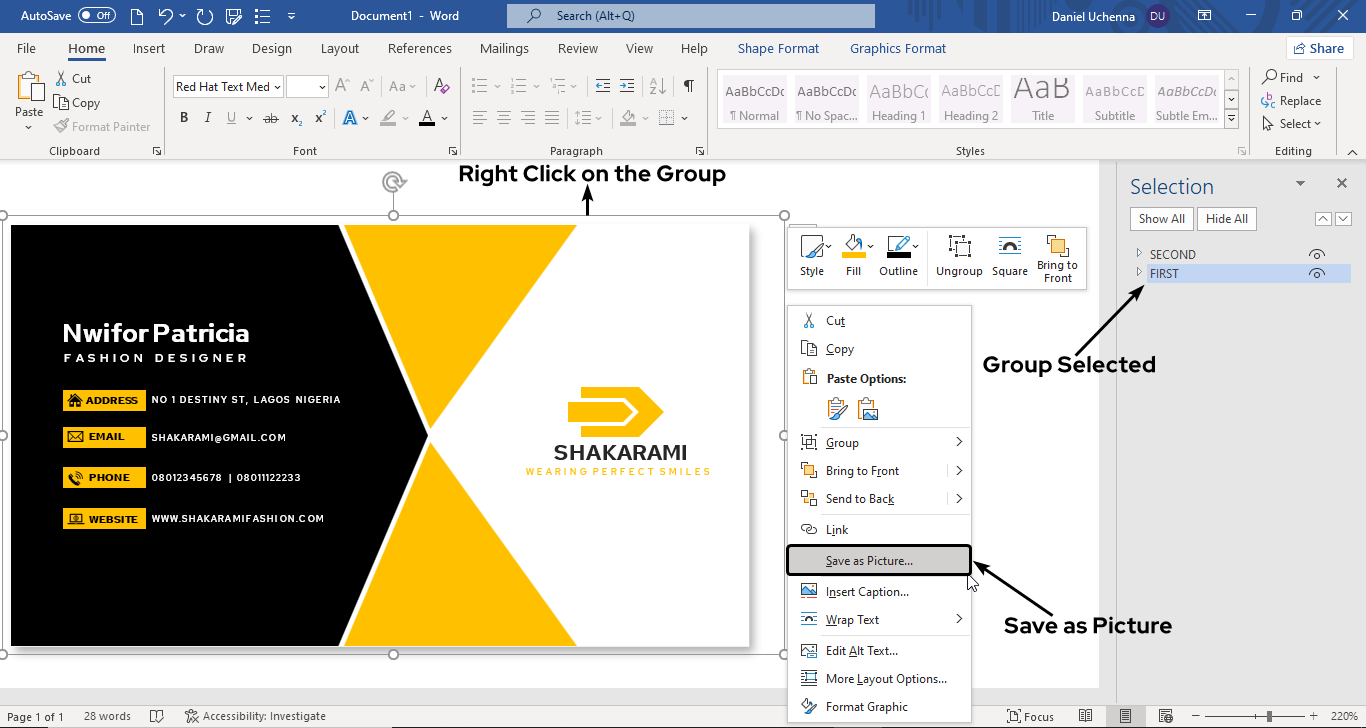Click the Ungroup icon in mini toolbar

tap(959, 248)
